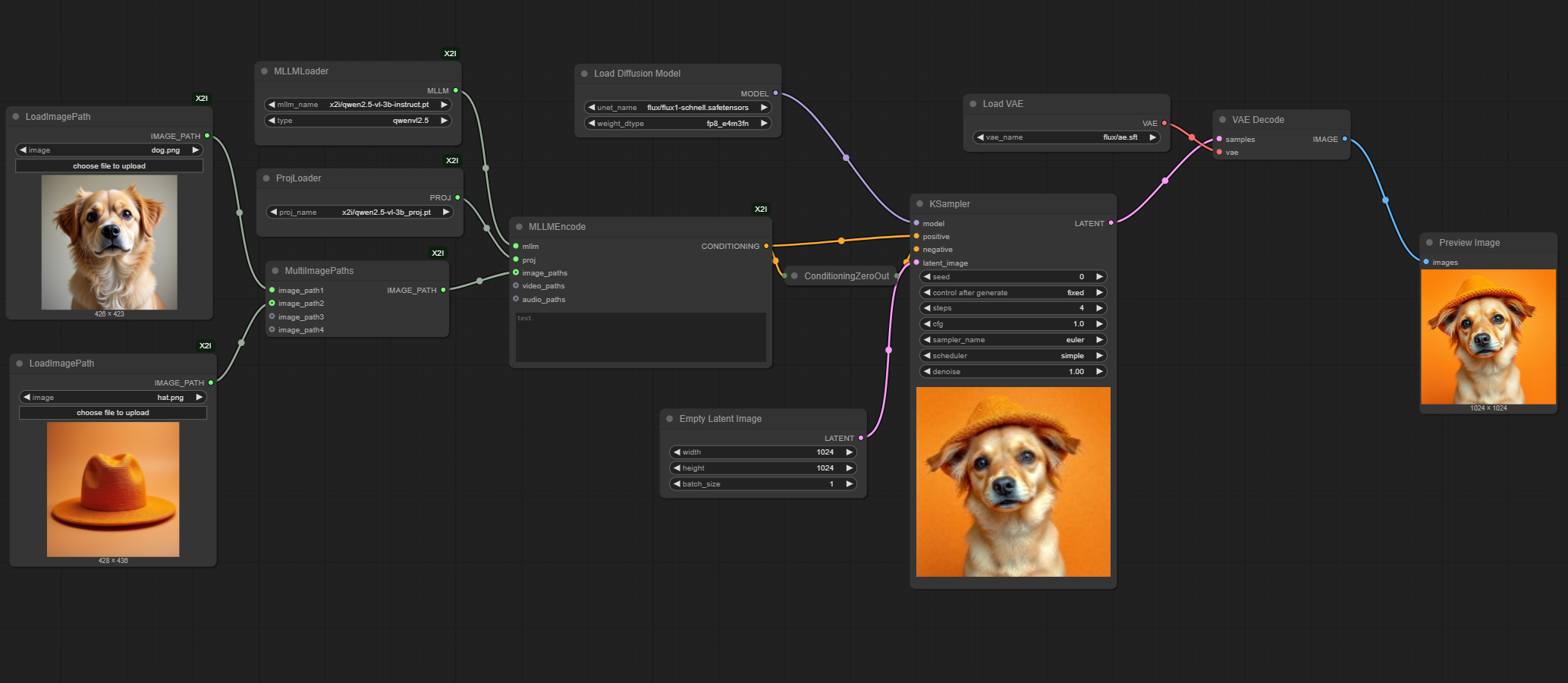1568x683 pixels.
Task: Click right arrow on weight_dtype widget
Action: tap(764, 123)
